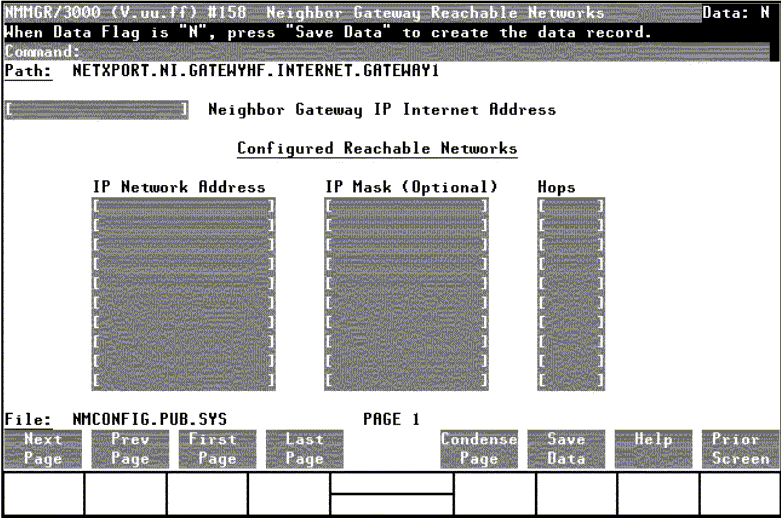
Task: Return using Prior Screen key
Action: pos(741,449)
